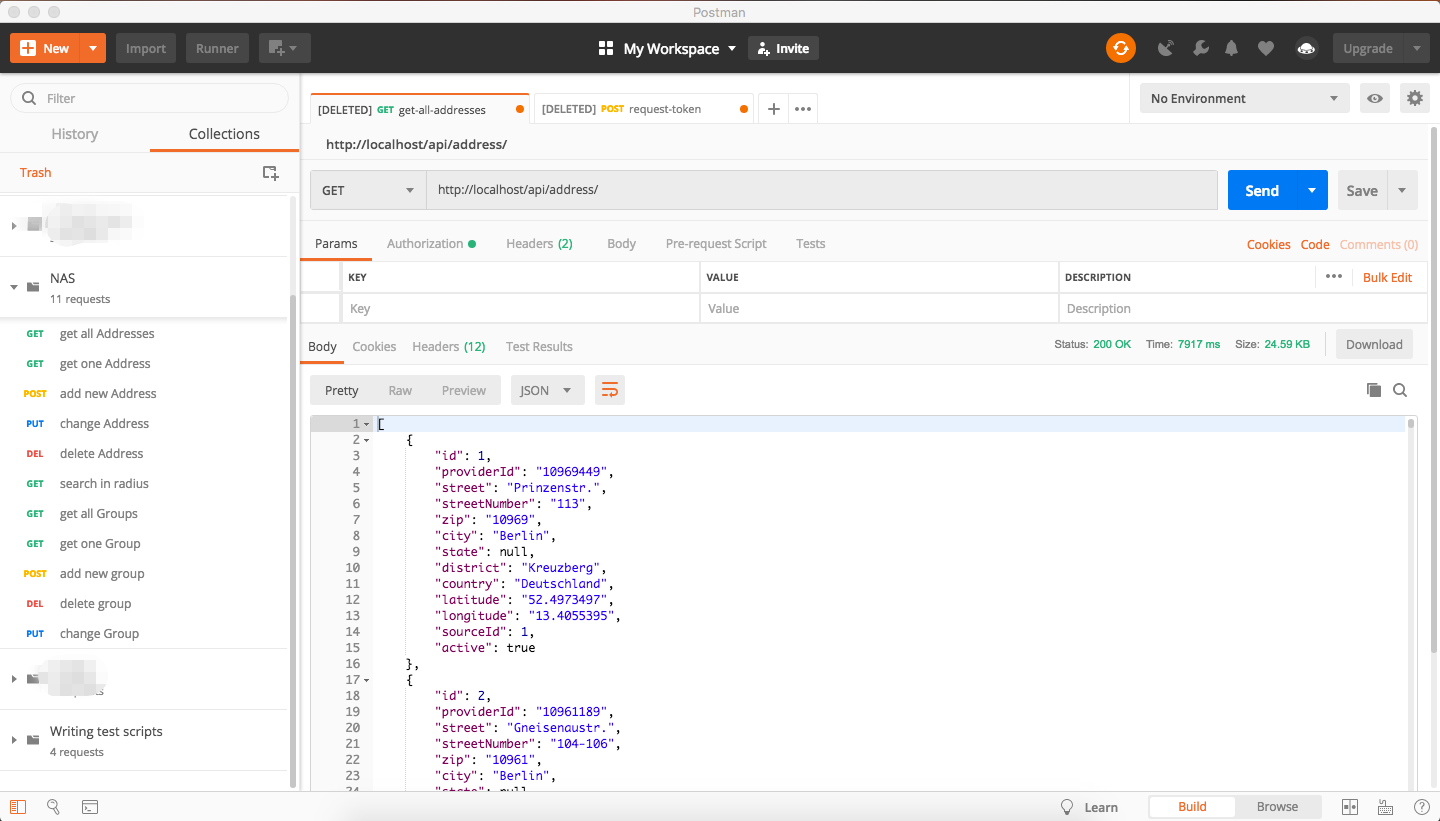Image resolution: width=1440 pixels, height=821 pixels.
Task: Click the sidebar Filter input
Action: click(x=150, y=98)
